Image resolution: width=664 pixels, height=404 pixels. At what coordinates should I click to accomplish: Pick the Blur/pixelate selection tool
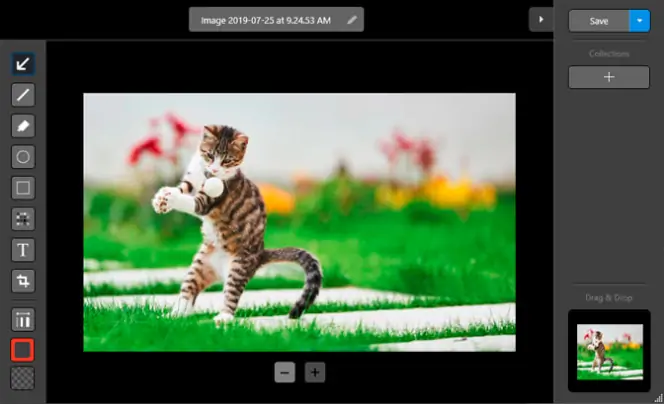(x=23, y=219)
